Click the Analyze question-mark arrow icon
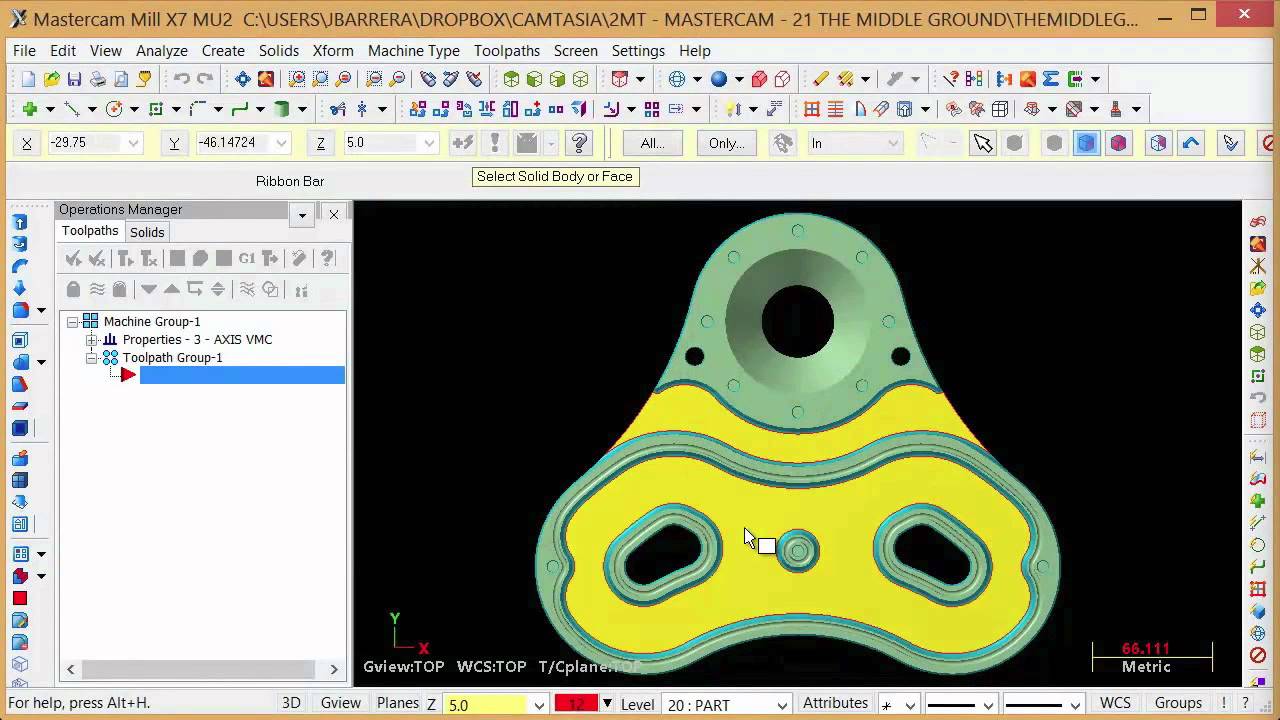The height and width of the screenshot is (720, 1280). click(x=951, y=79)
